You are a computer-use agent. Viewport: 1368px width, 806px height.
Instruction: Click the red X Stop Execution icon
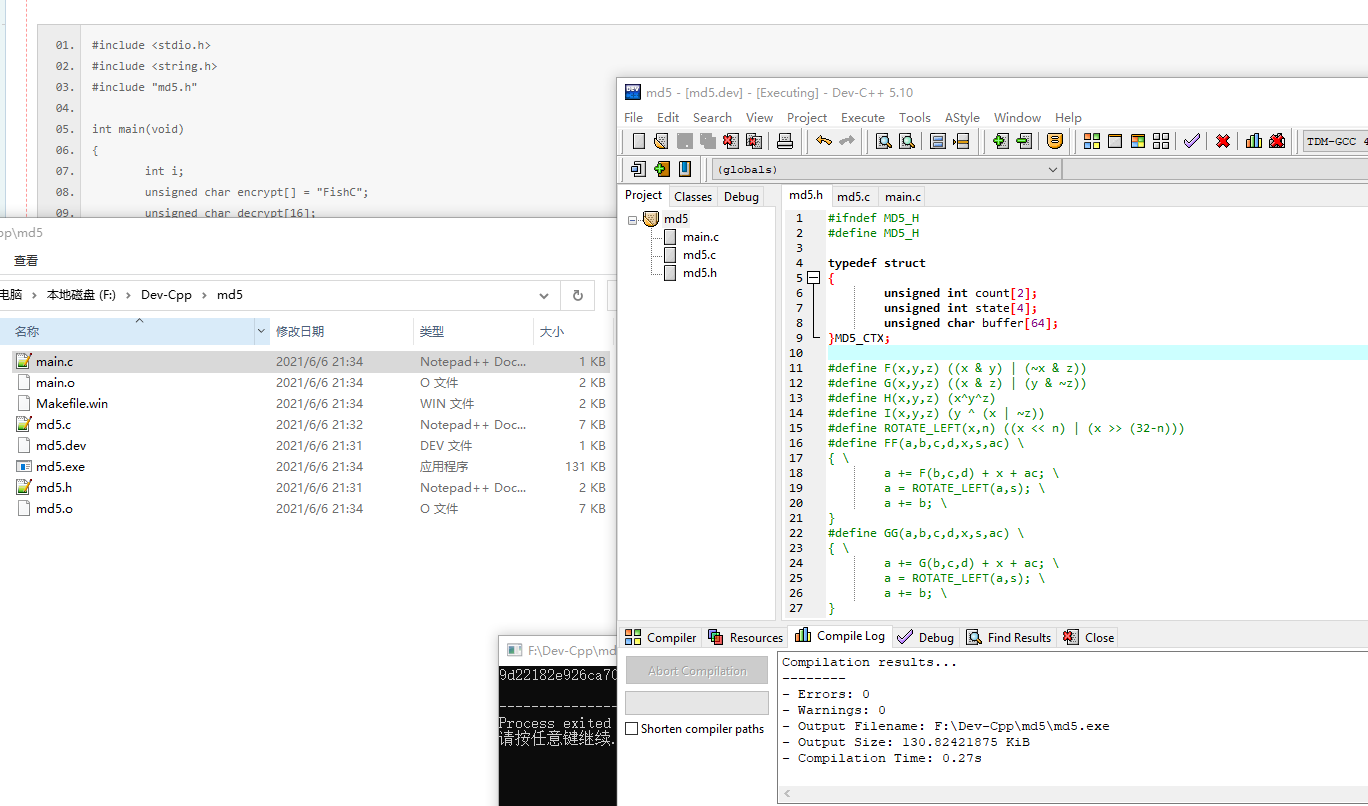(1222, 141)
